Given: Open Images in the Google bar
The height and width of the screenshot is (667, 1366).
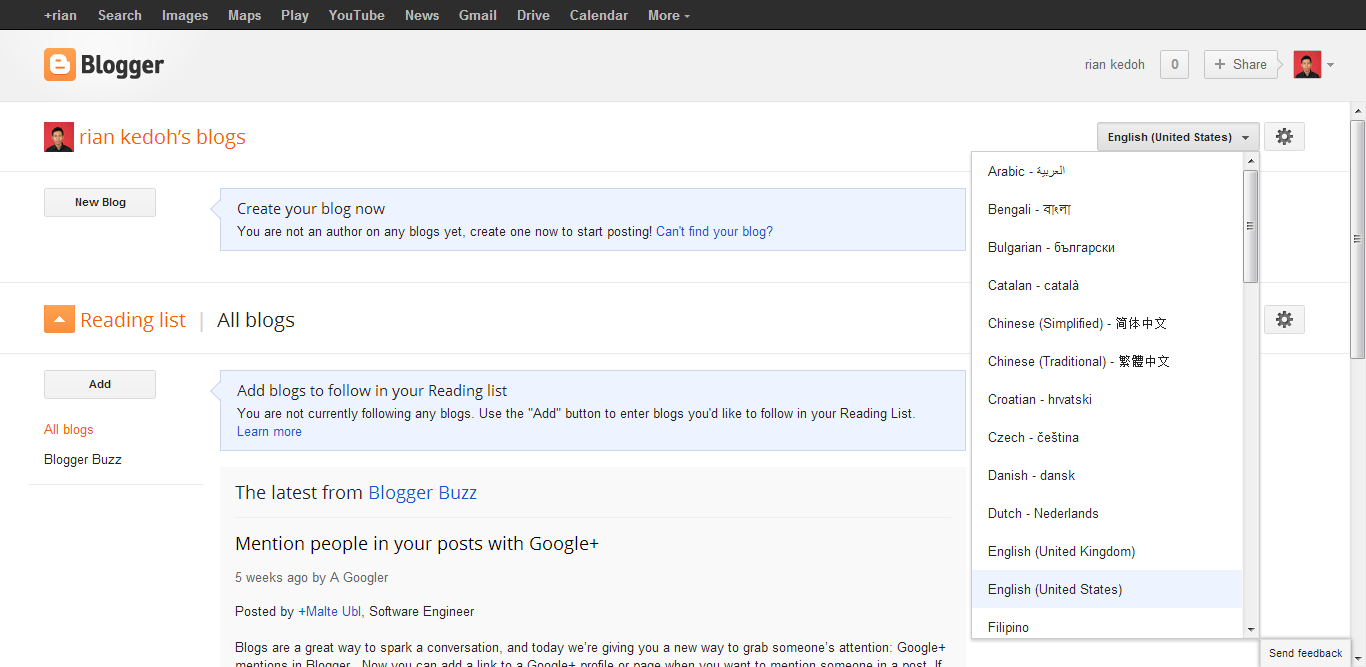Looking at the screenshot, I should [185, 15].
